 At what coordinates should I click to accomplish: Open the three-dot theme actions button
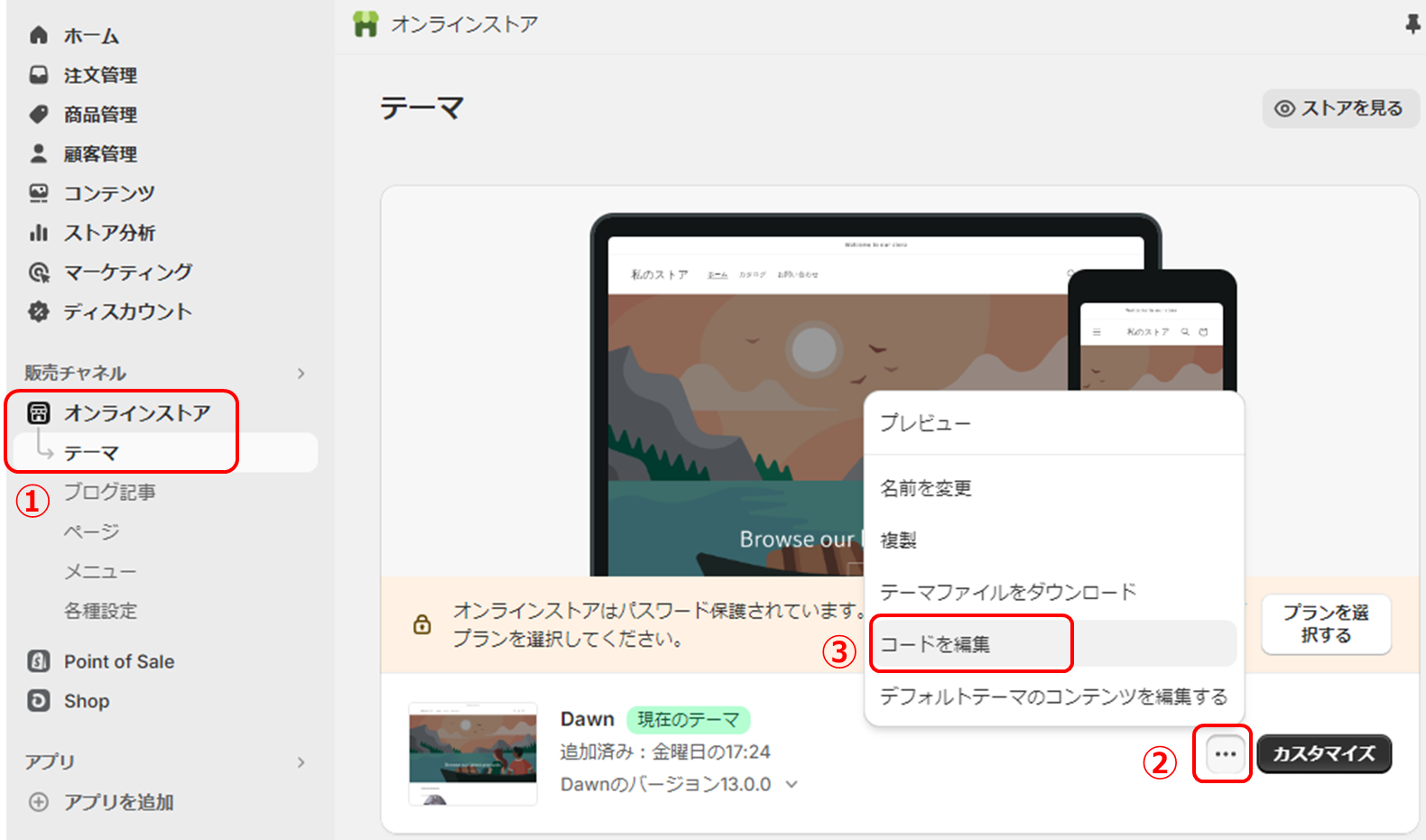coord(1225,753)
